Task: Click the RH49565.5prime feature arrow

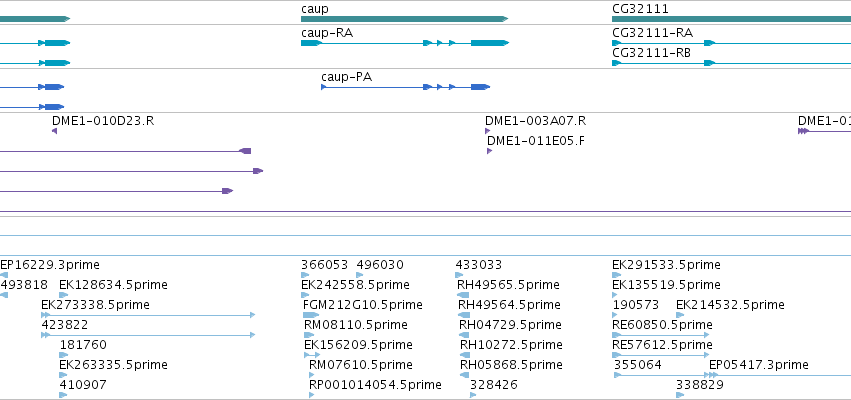Action: 463,295
